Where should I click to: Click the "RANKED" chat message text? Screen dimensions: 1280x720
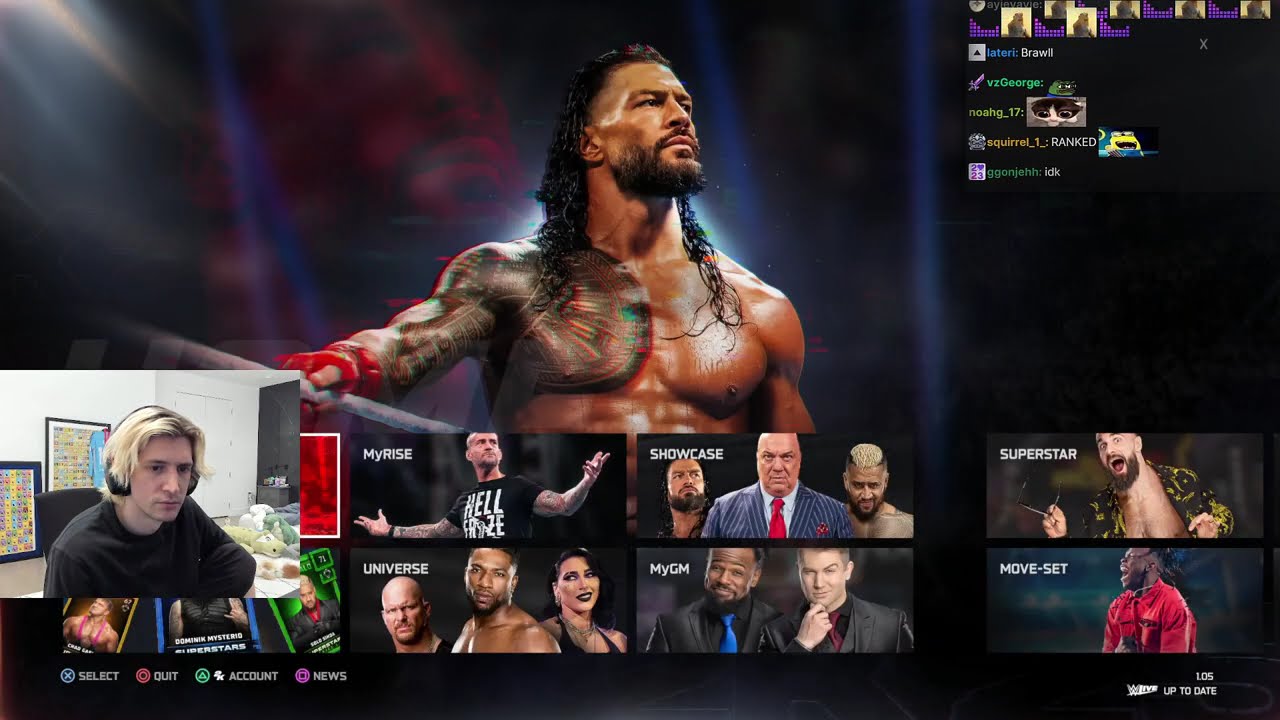(x=1074, y=142)
